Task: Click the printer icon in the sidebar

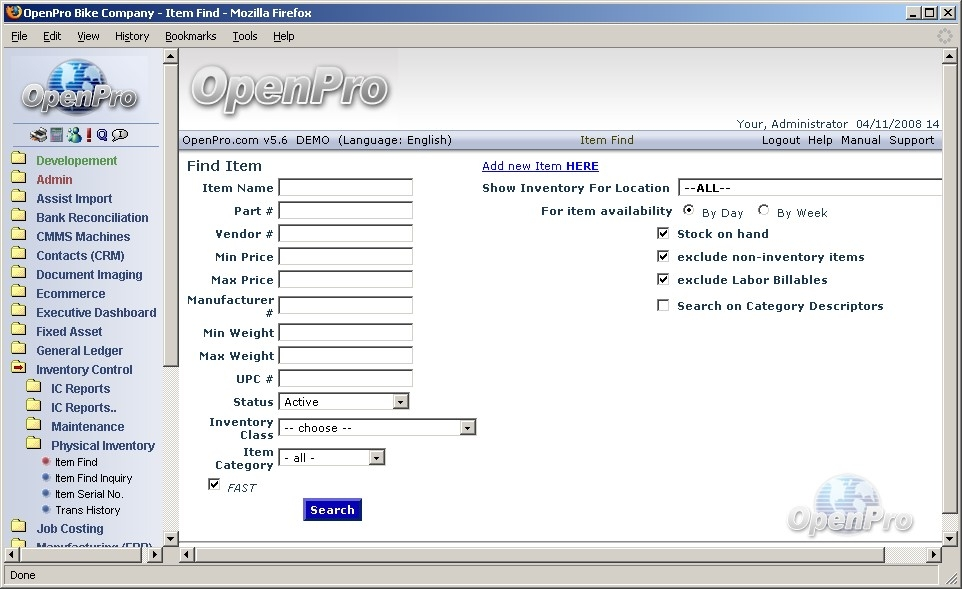Action: coord(38,135)
